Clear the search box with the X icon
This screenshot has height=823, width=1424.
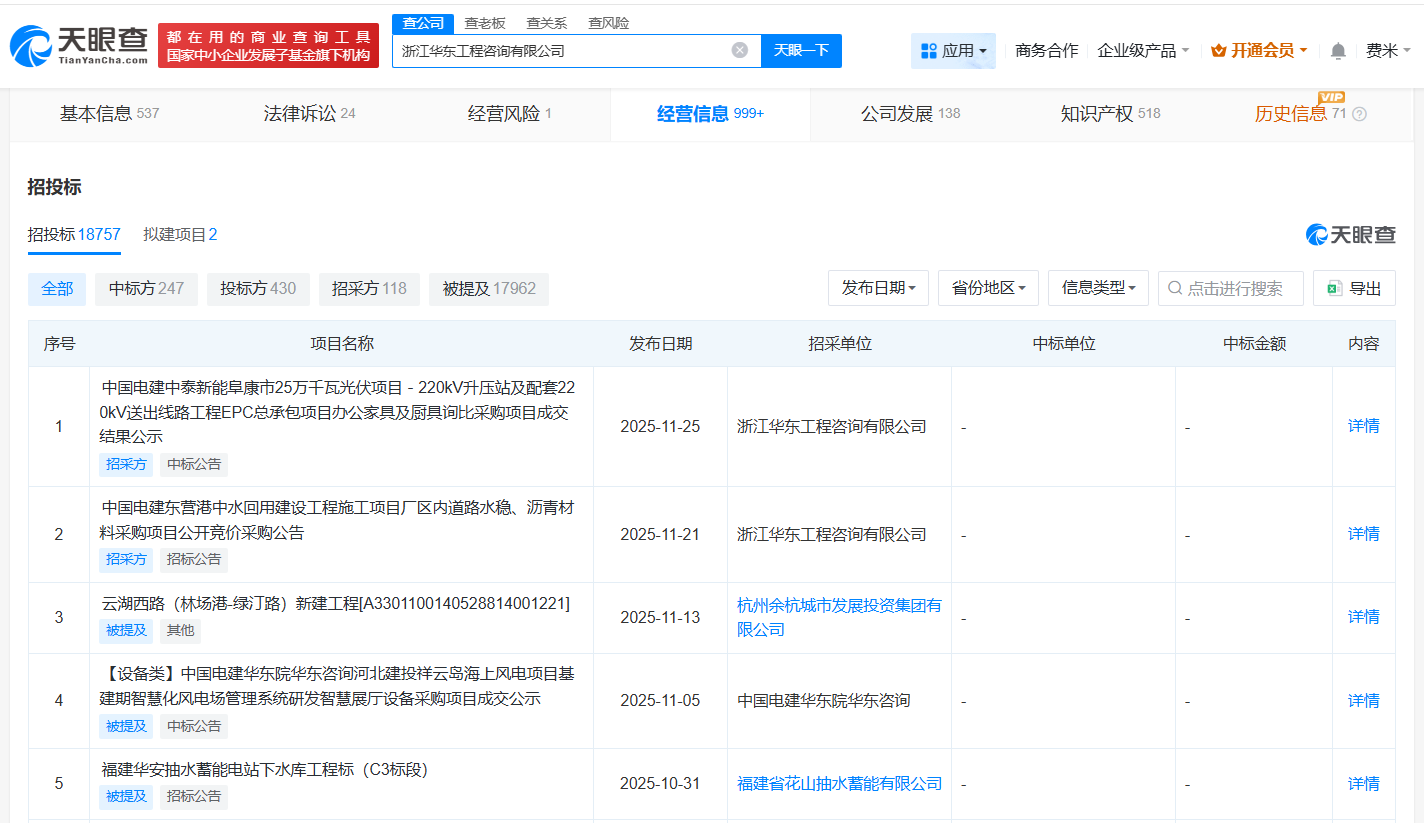739,50
